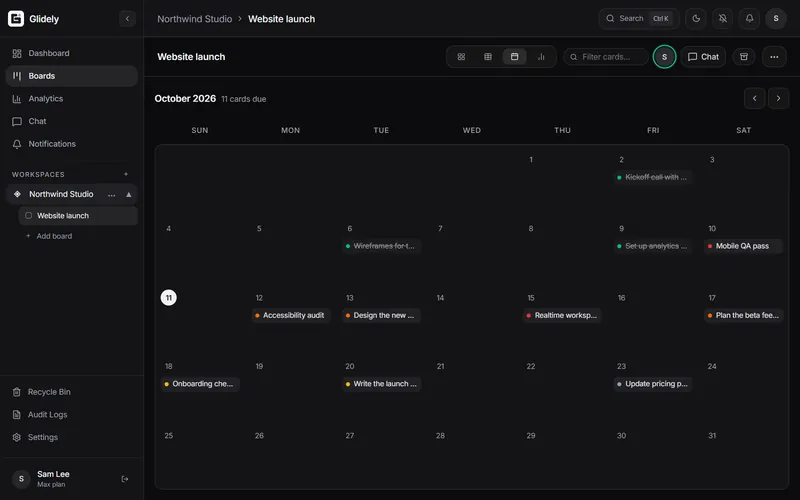The width and height of the screenshot is (800, 500).
Task: Click Sam Lee avatar in sidebar footer
Action: (21, 479)
